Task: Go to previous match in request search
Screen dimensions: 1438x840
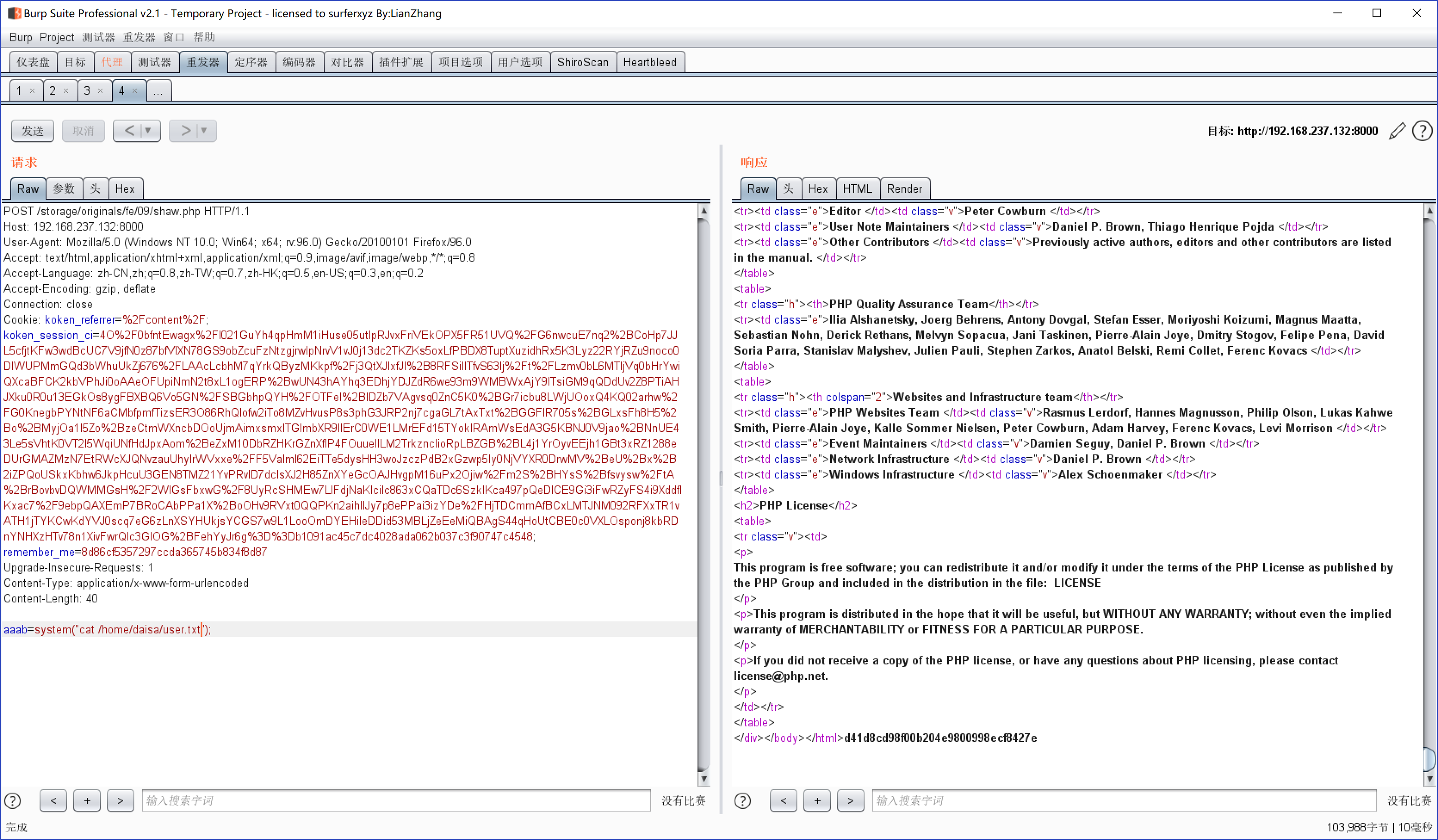Action: click(x=53, y=801)
